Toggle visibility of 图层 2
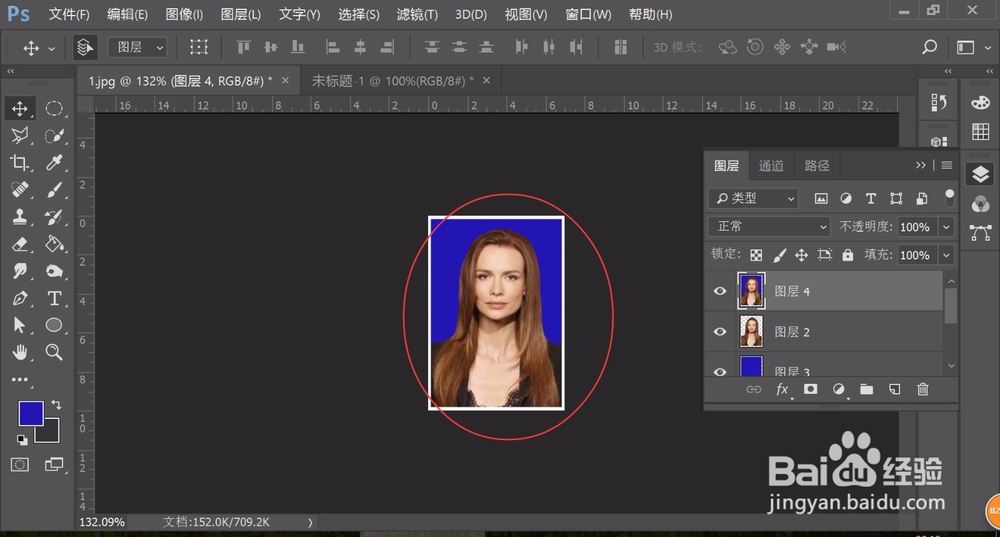The height and width of the screenshot is (537, 1000). [x=719, y=332]
